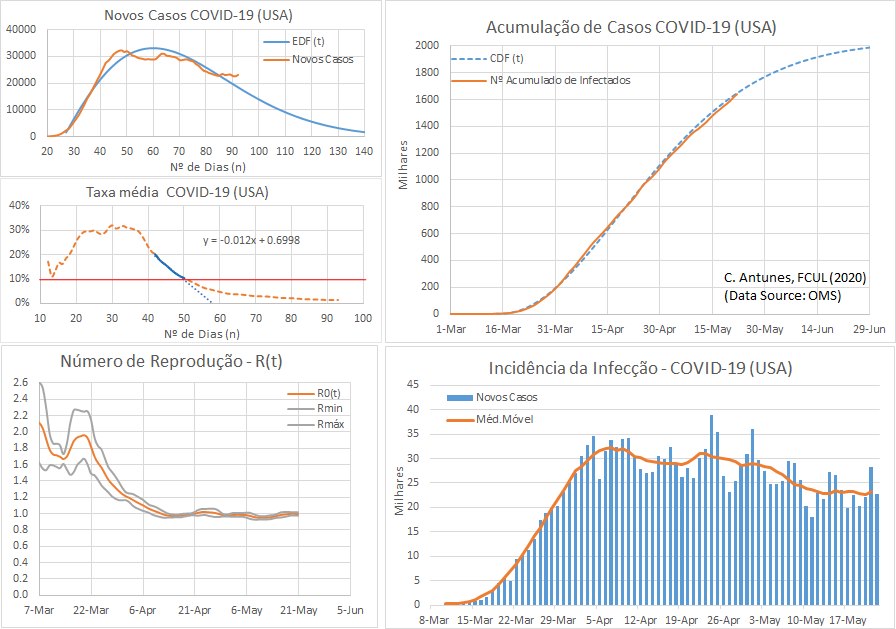
Task: Select the trendline equation y = -0.012x + 0.6998
Action: click(251, 240)
